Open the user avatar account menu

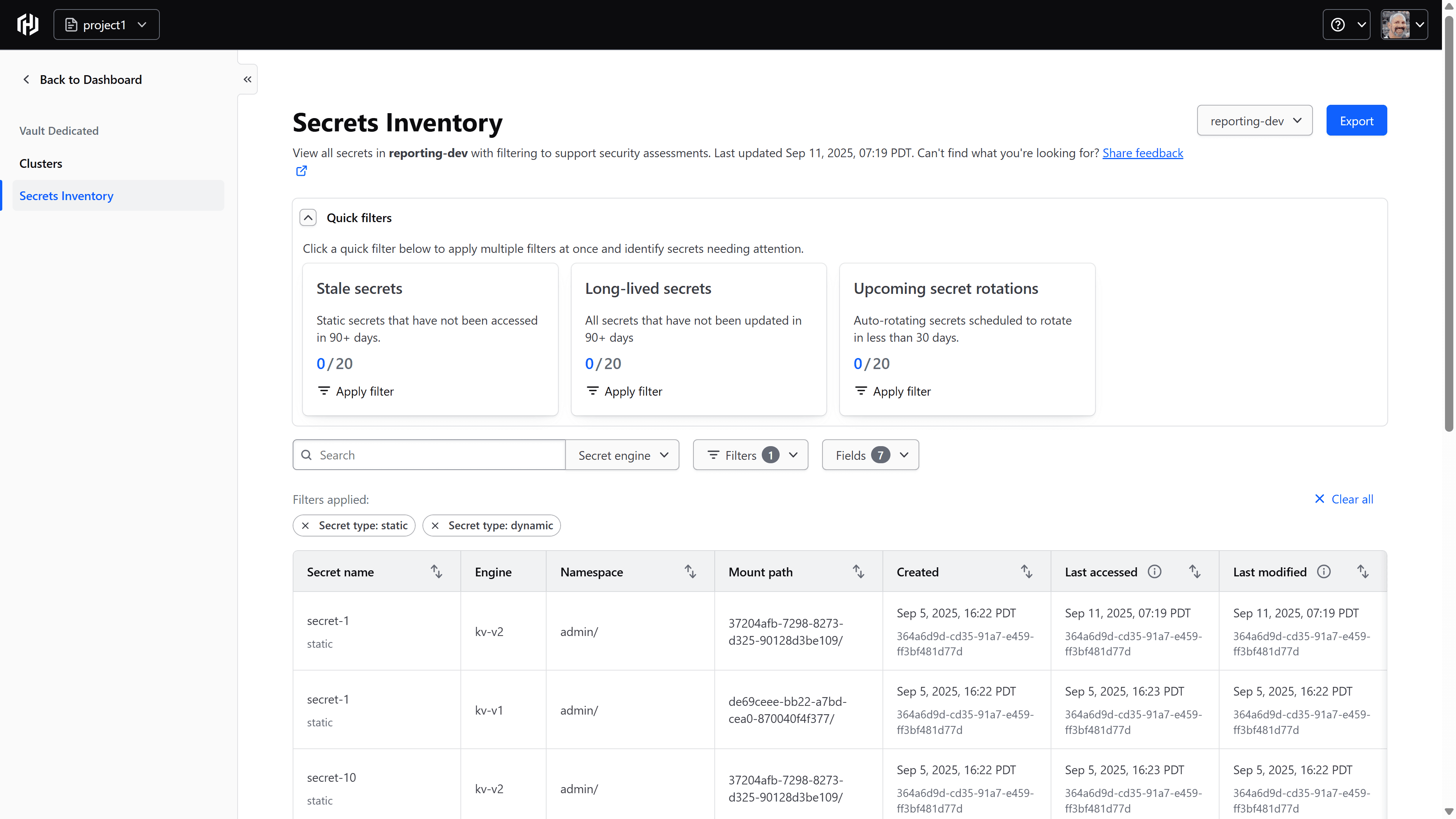(1404, 24)
